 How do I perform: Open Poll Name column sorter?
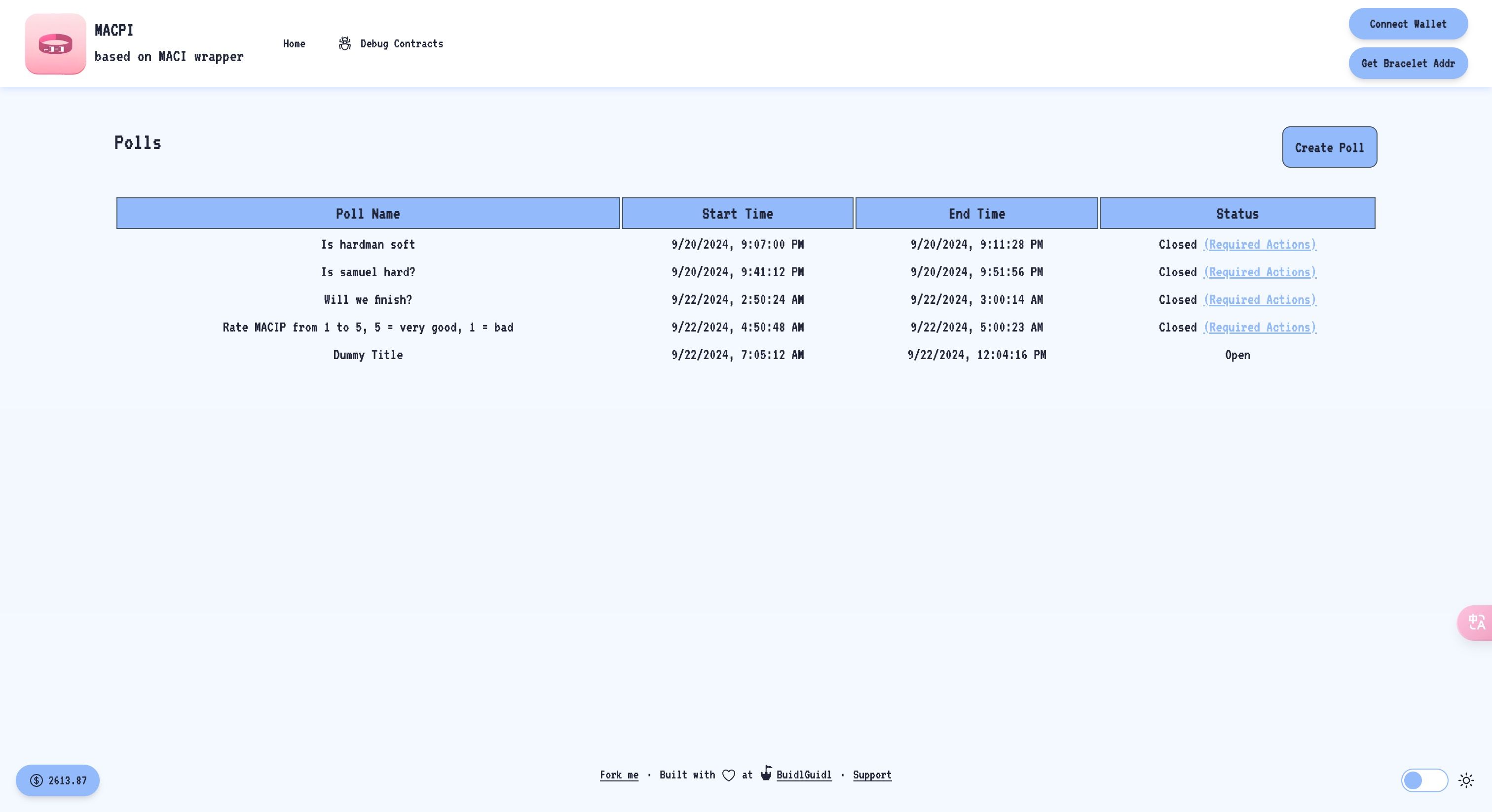368,213
